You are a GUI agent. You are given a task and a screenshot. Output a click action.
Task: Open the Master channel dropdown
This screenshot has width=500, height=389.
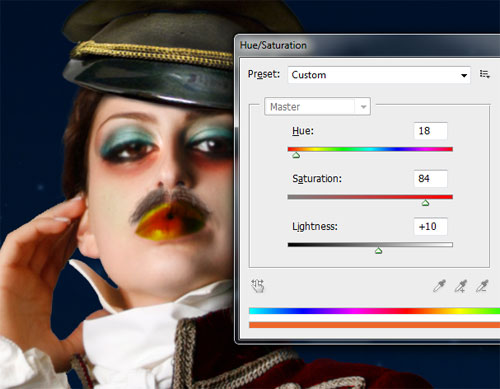click(x=317, y=107)
